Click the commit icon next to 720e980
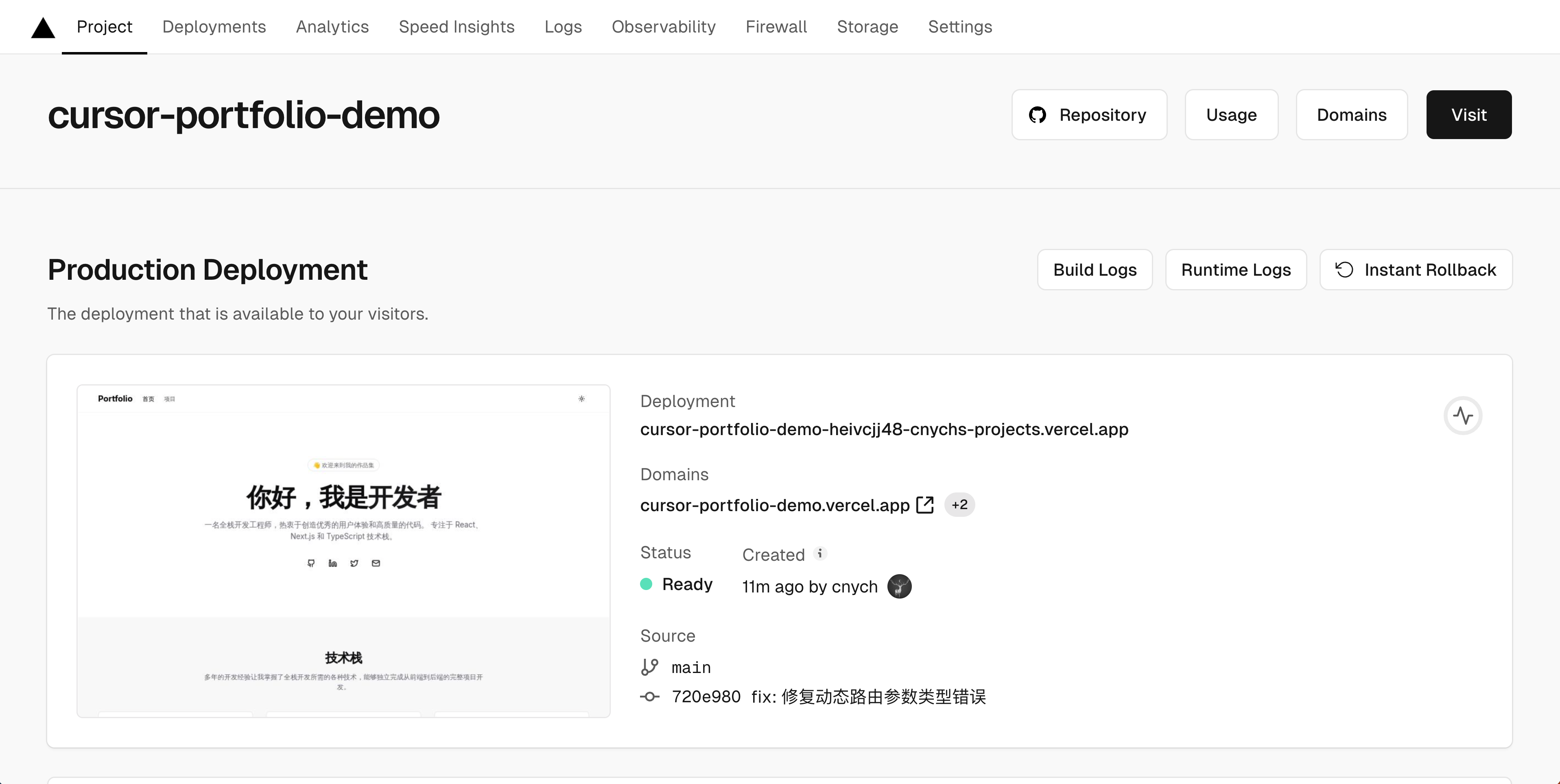1560x784 pixels. (x=650, y=697)
